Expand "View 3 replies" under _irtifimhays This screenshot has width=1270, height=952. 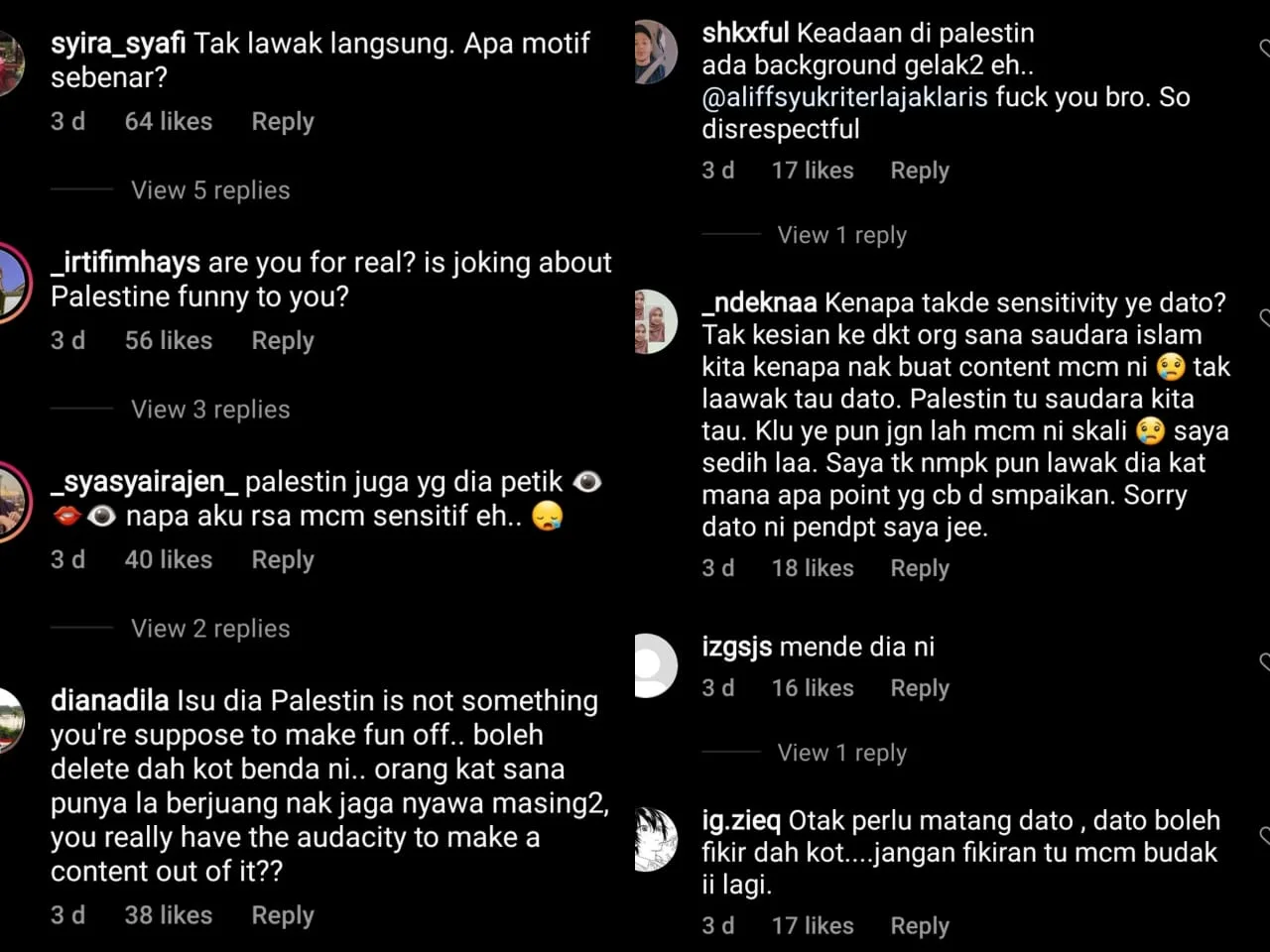click(x=210, y=410)
